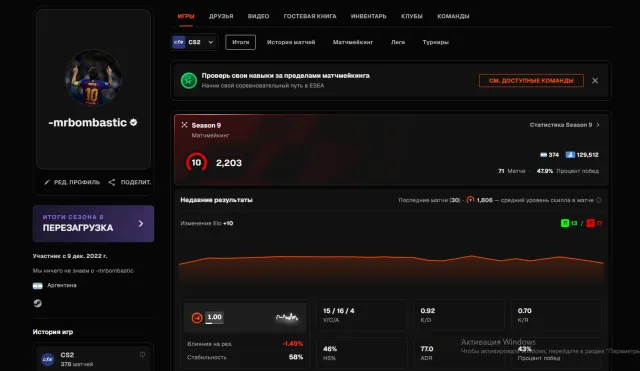The height and width of the screenshot is (371, 640).
Task: Switch to Матчмейкинг sub-tab
Action: [x=353, y=42]
